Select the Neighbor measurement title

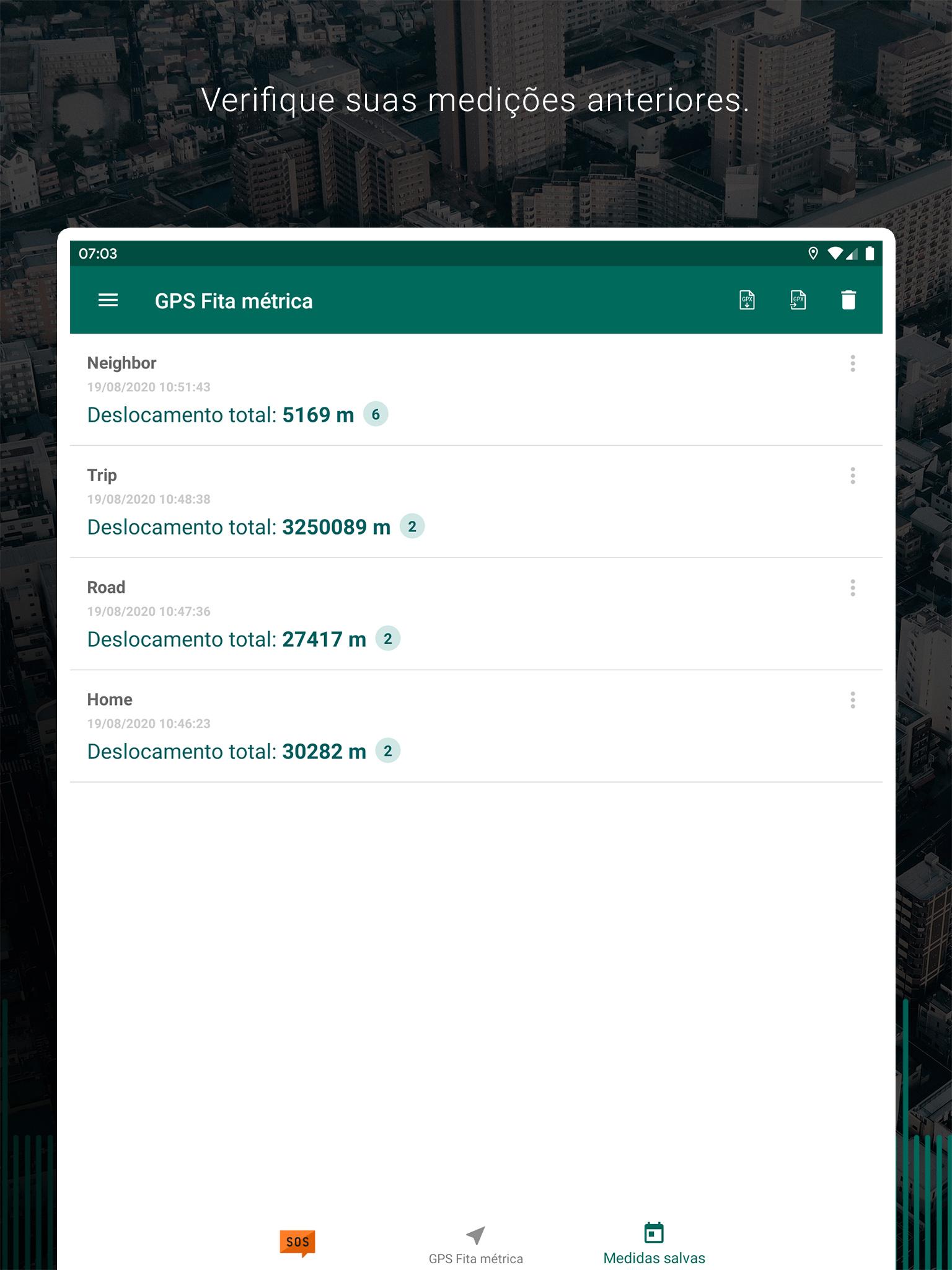(x=121, y=363)
